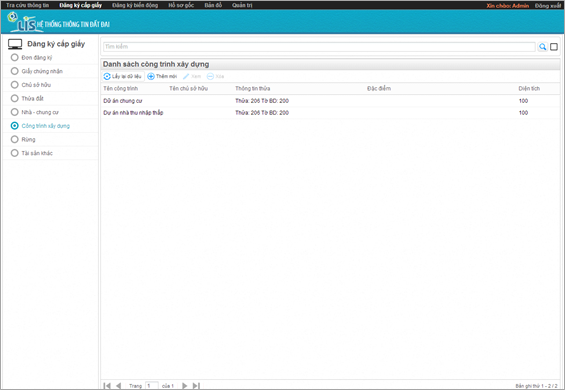This screenshot has height=390, width=565.
Task: Open the Đăng ký biến động menu
Action: tap(135, 5)
